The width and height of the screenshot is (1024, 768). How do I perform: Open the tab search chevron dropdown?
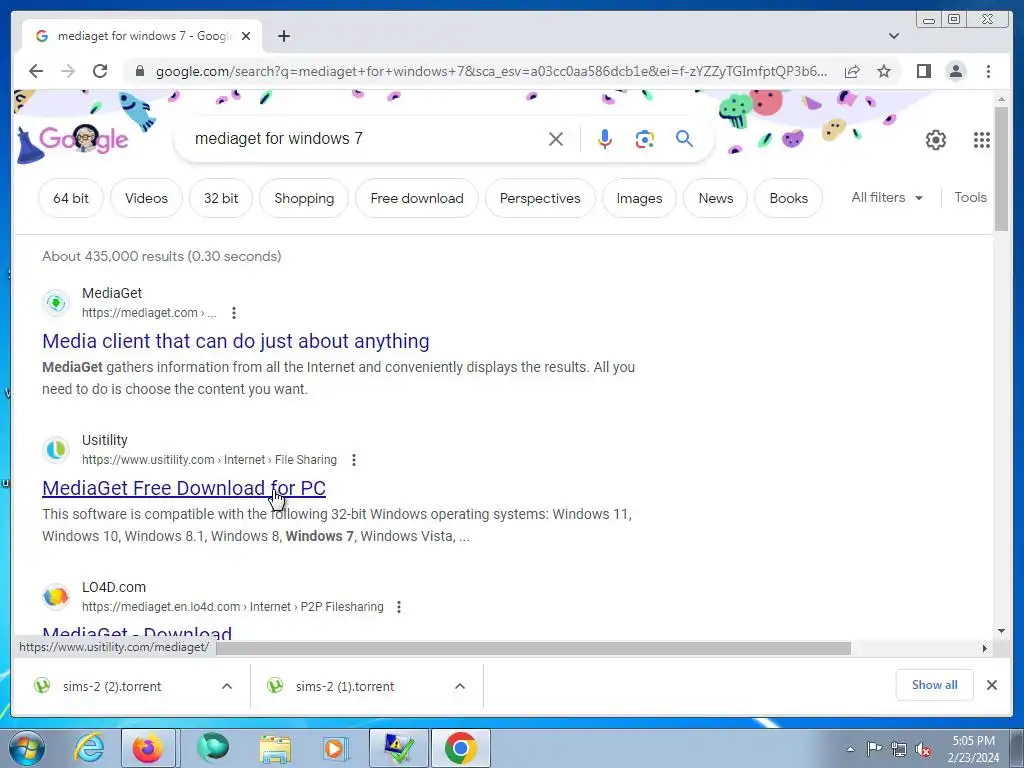[894, 36]
